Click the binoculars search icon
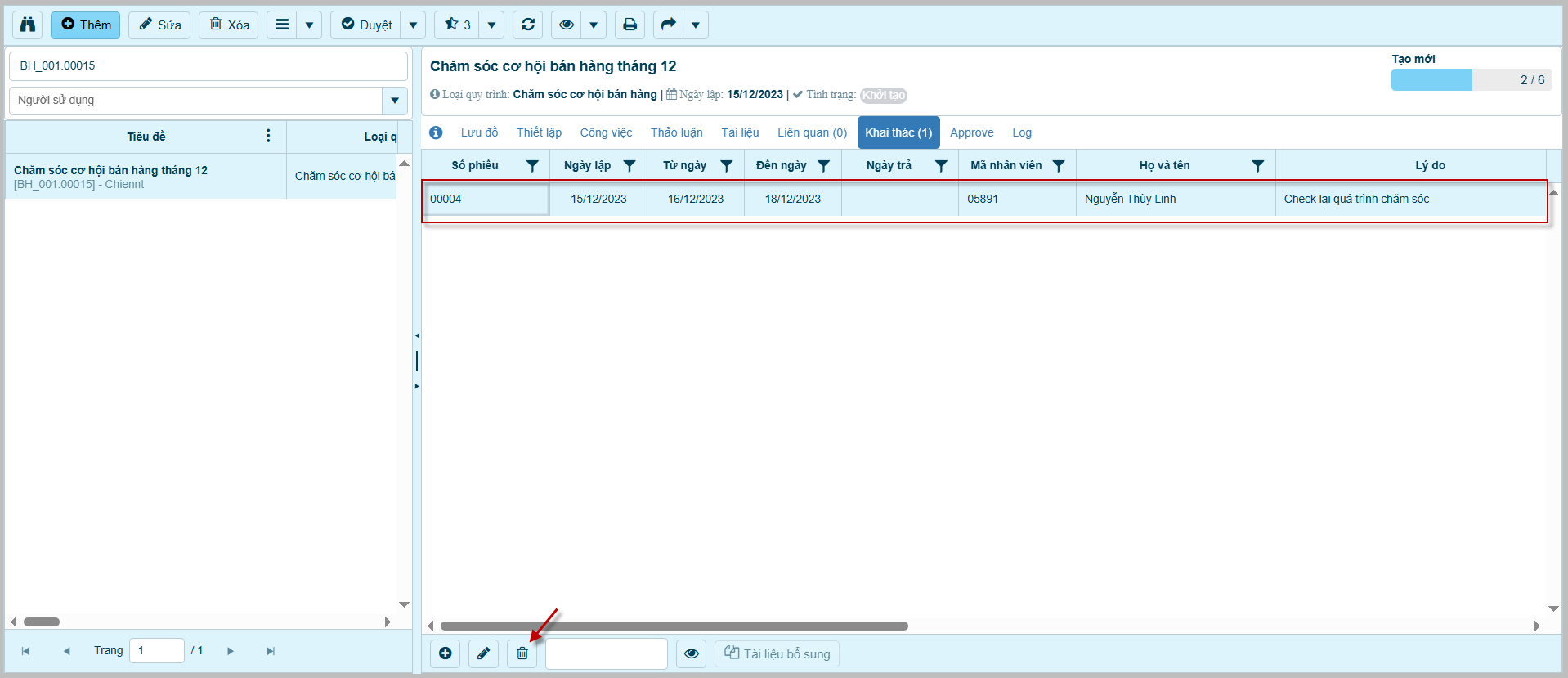 pos(28,25)
